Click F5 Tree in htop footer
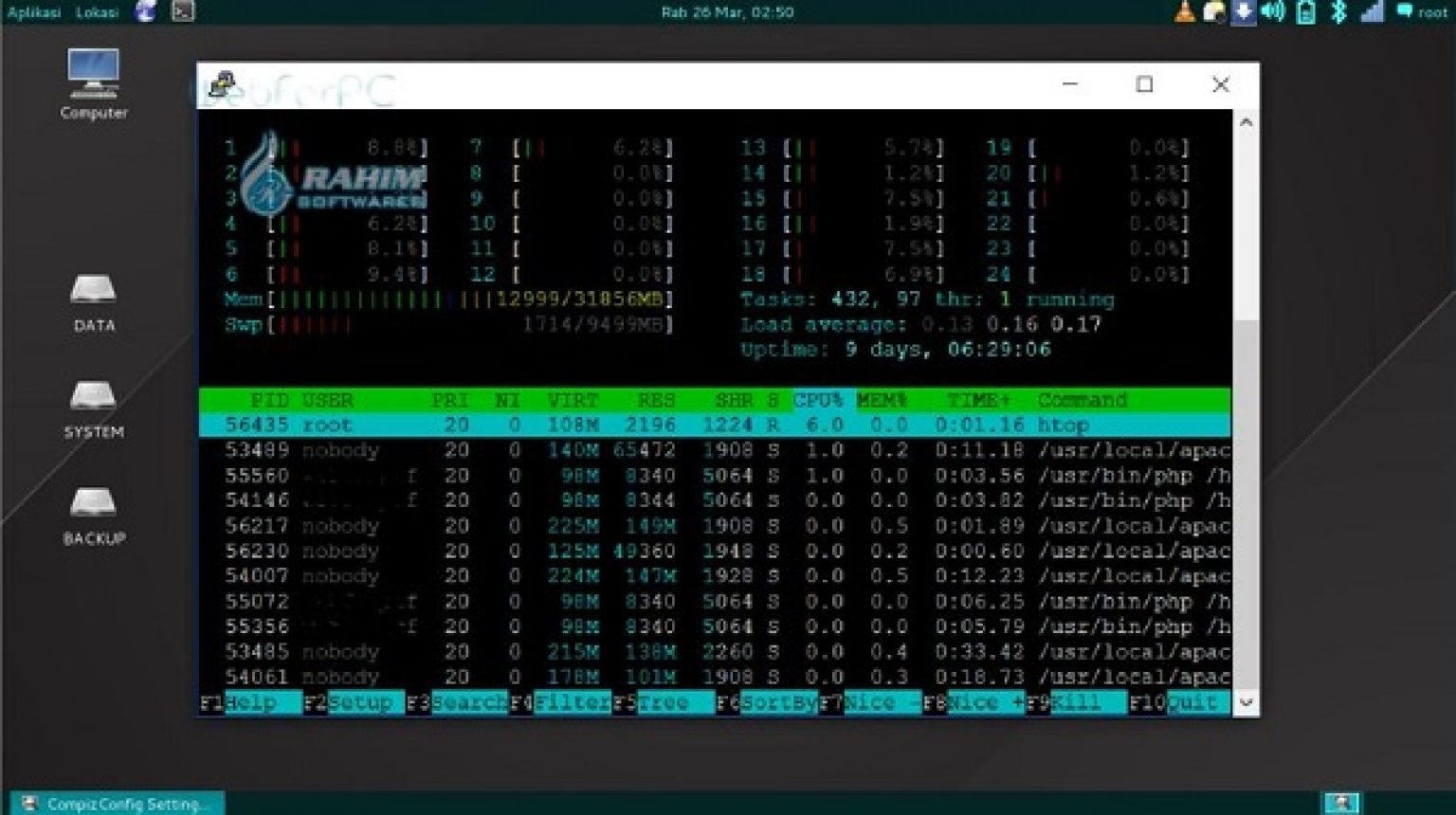The image size is (1456, 815). [664, 702]
